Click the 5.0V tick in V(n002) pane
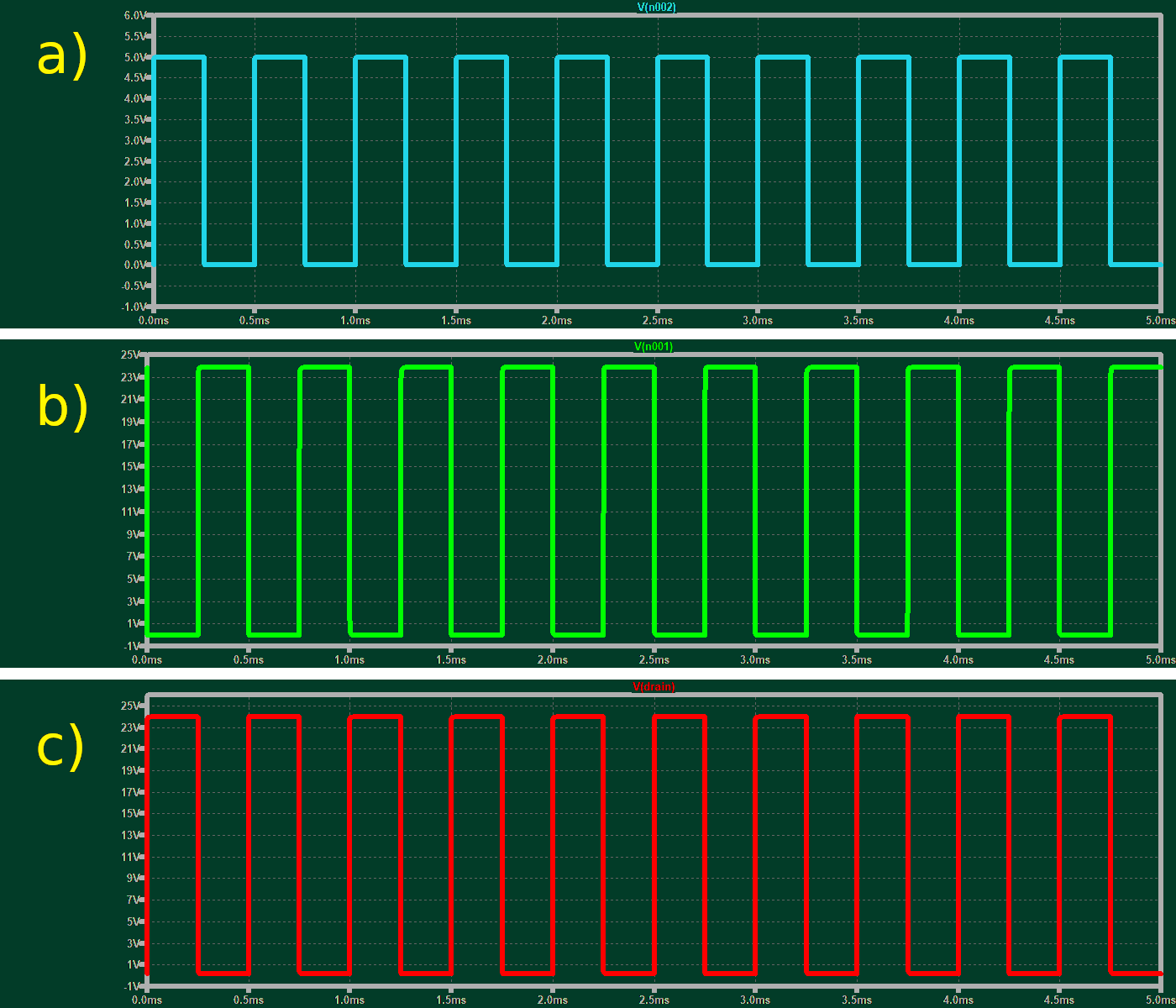Image resolution: width=1176 pixels, height=1008 pixels. 137,58
